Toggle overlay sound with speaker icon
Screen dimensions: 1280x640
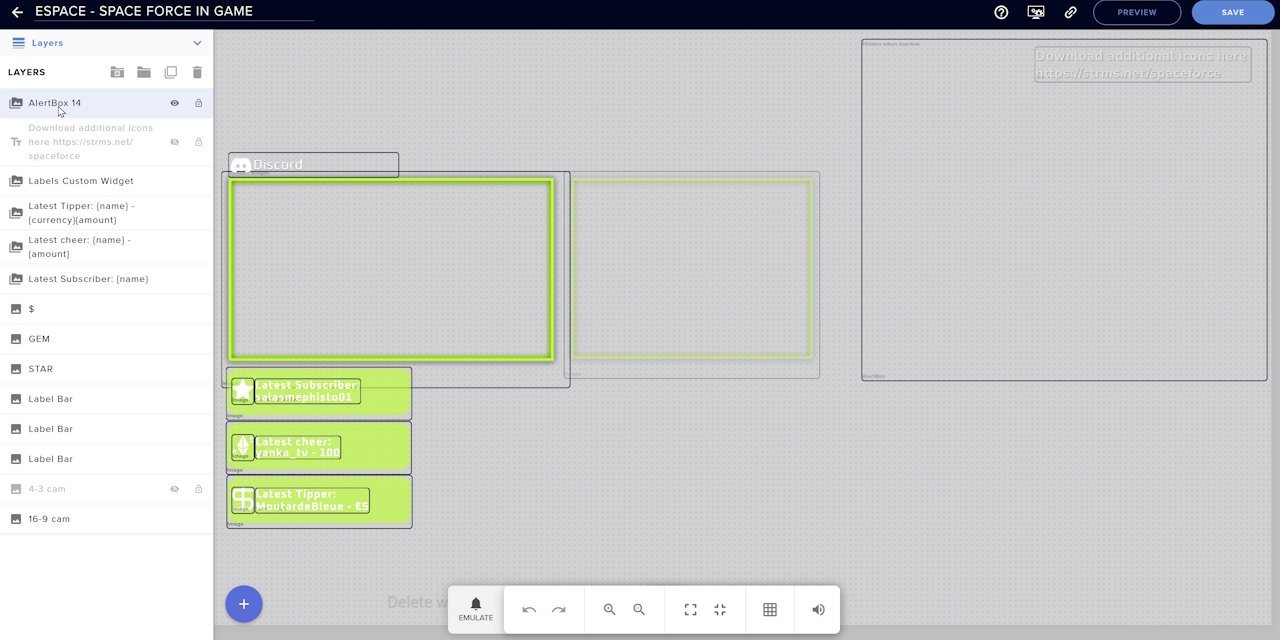(818, 610)
